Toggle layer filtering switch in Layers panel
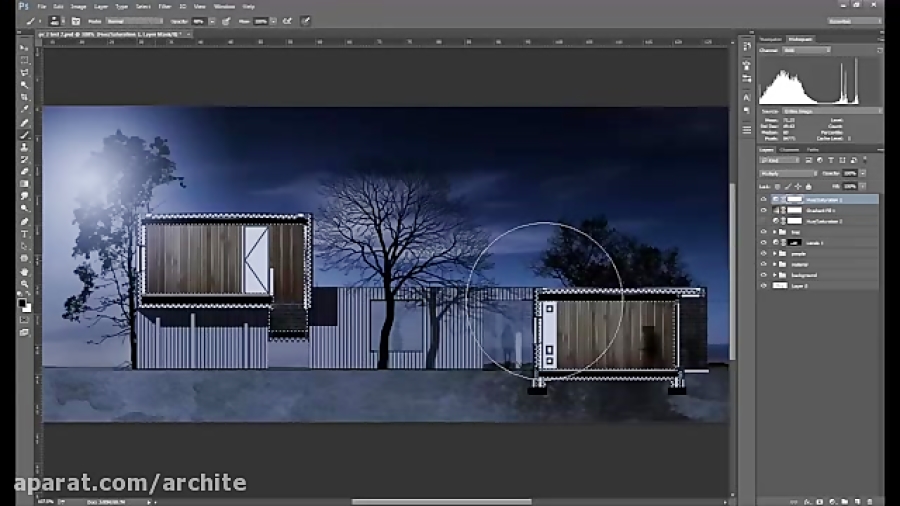900x506 pixels. pos(865,160)
